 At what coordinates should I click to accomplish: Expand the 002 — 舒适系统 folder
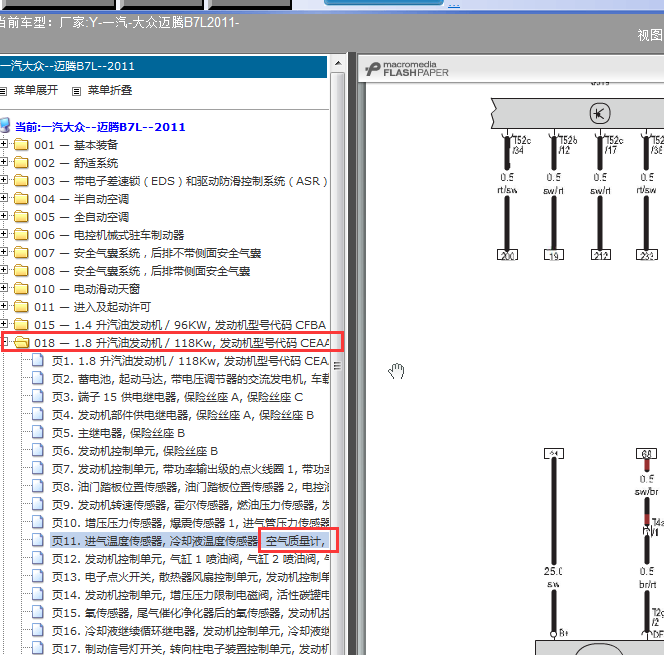click(x=3, y=162)
